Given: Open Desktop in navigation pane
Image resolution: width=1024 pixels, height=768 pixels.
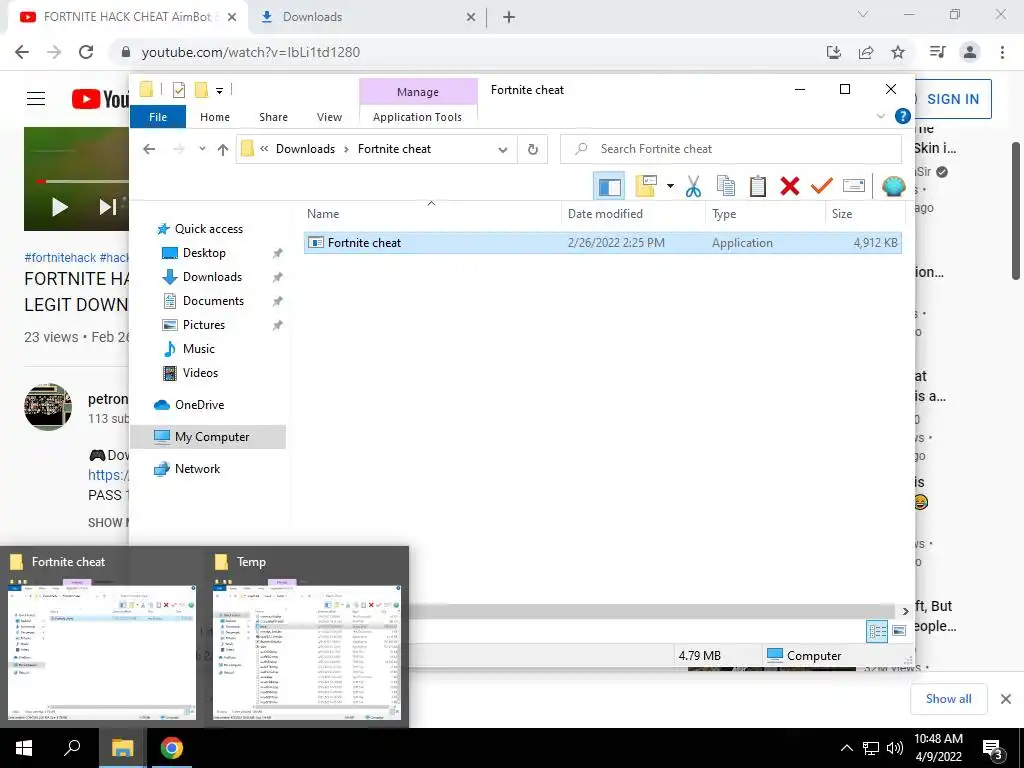Looking at the screenshot, I should click(x=204, y=253).
